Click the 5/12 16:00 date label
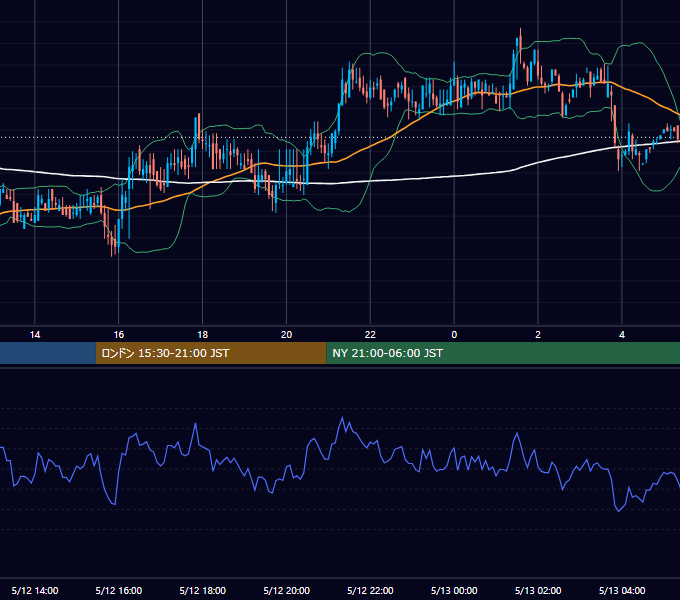This screenshot has width=680, height=600. [x=118, y=590]
